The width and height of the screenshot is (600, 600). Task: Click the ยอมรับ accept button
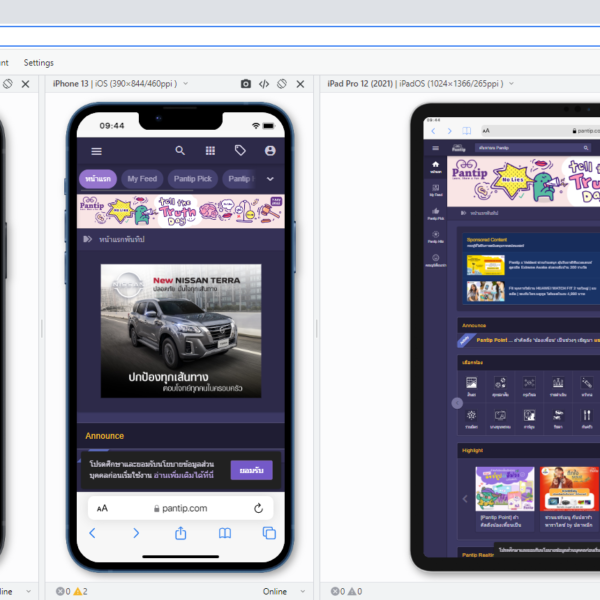coord(251,470)
